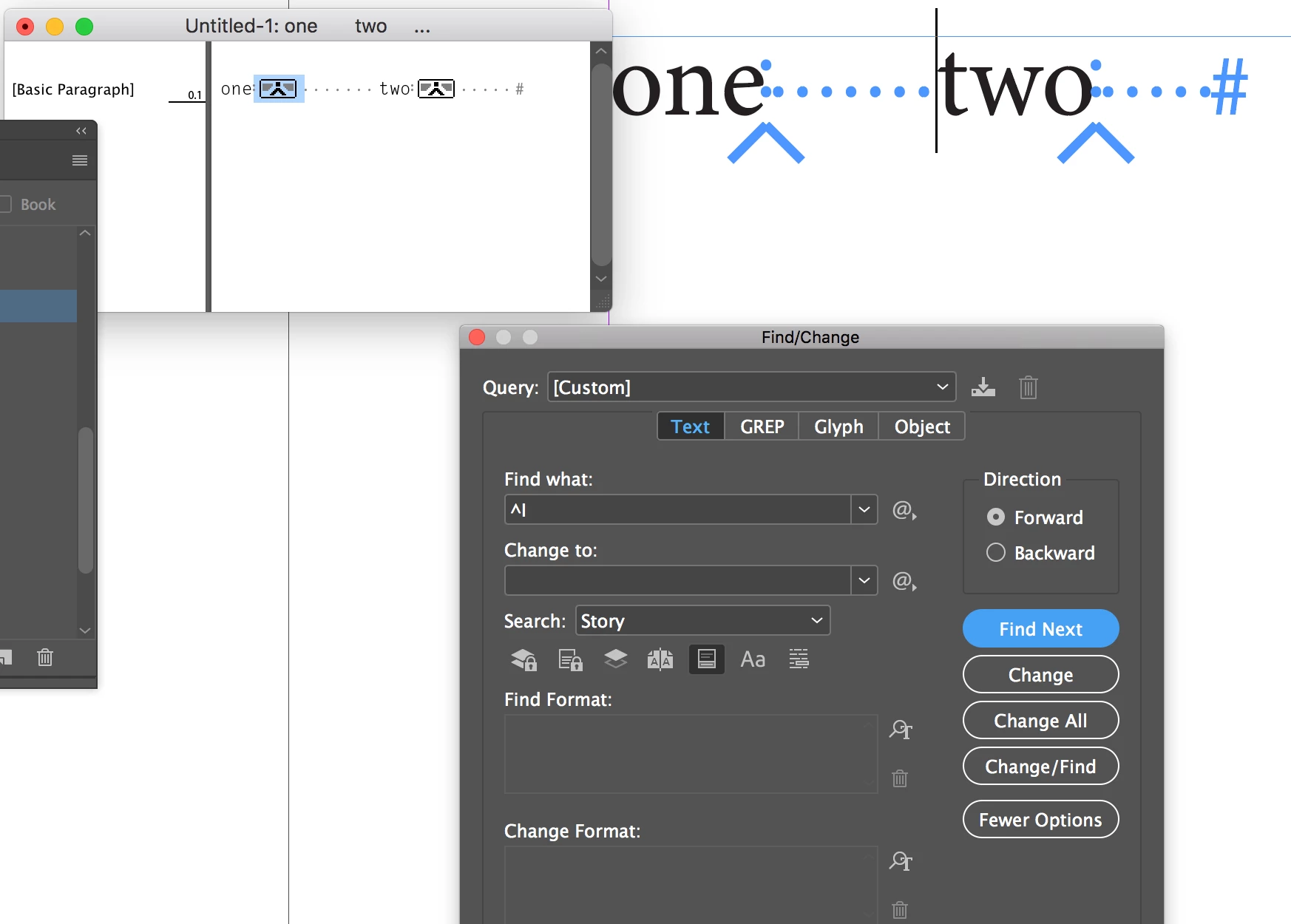Toggle Include Footnotes icon

click(x=706, y=659)
